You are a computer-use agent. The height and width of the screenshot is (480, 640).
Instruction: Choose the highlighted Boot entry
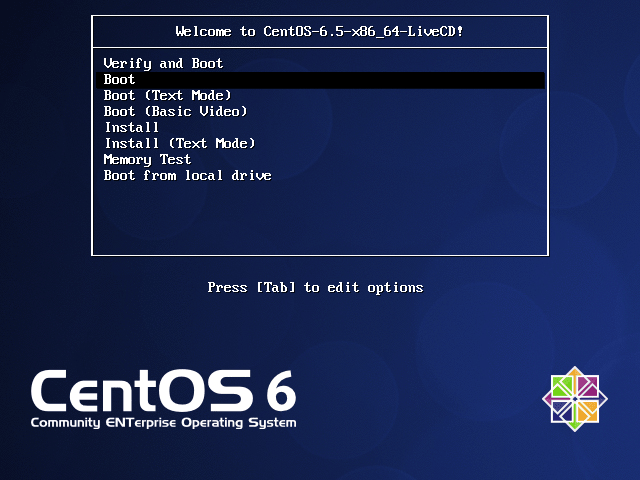(119, 79)
